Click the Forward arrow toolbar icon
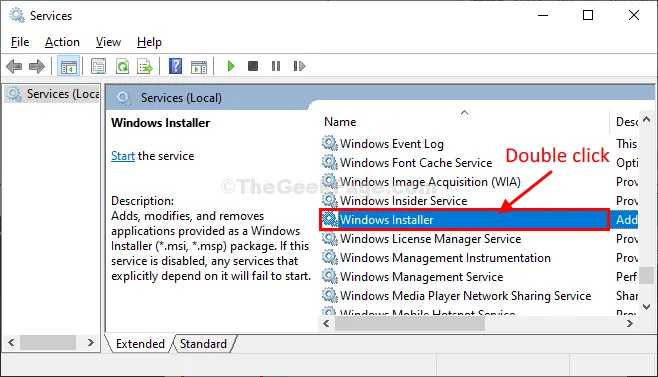Image resolution: width=658 pixels, height=377 pixels. pyautogui.click(x=37, y=66)
